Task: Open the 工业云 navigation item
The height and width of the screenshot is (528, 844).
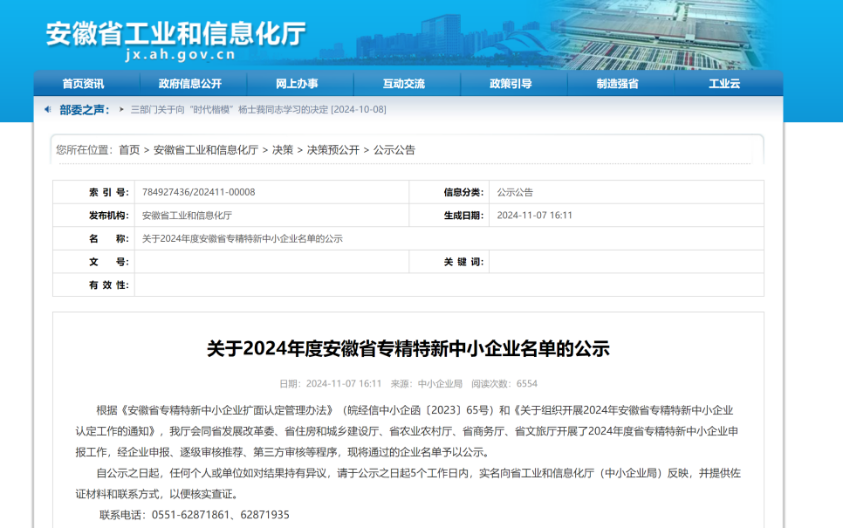Action: [x=724, y=84]
